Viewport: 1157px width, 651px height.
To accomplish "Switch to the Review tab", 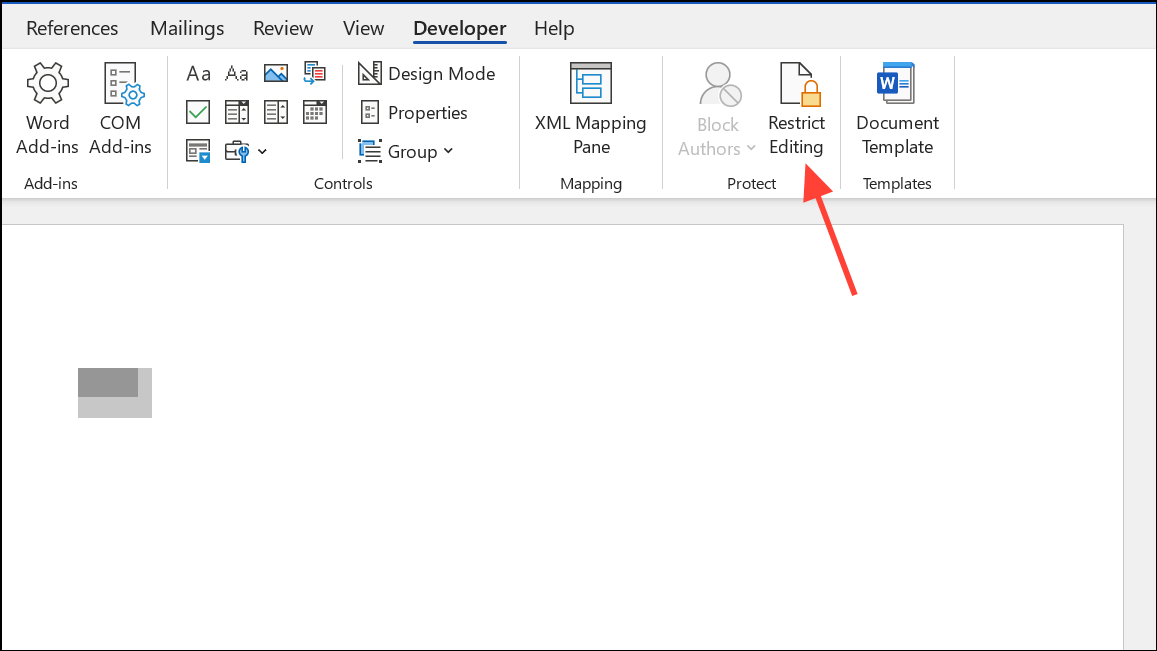I will tap(282, 28).
